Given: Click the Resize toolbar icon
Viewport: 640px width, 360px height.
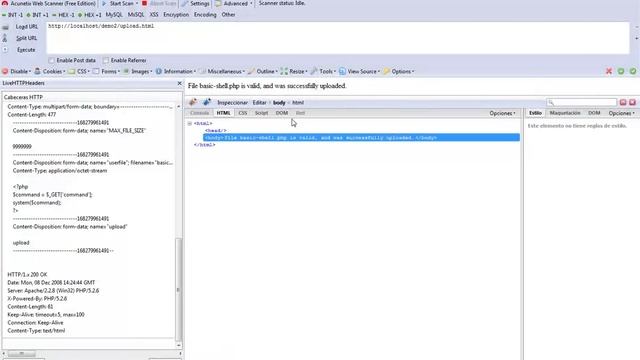Looking at the screenshot, I should (284, 71).
